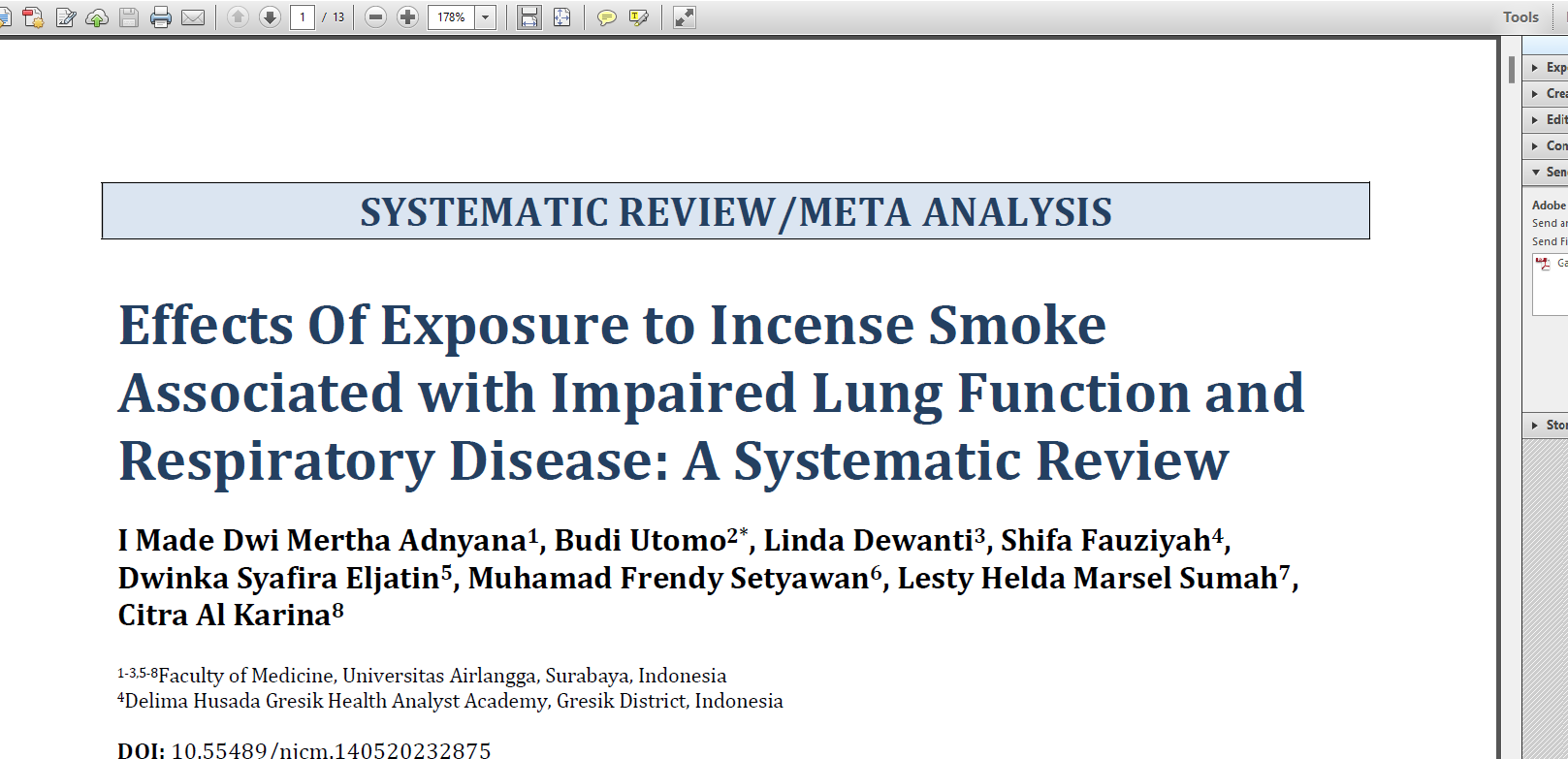
Task: Open the zoom percentage dropdown
Action: click(x=486, y=17)
